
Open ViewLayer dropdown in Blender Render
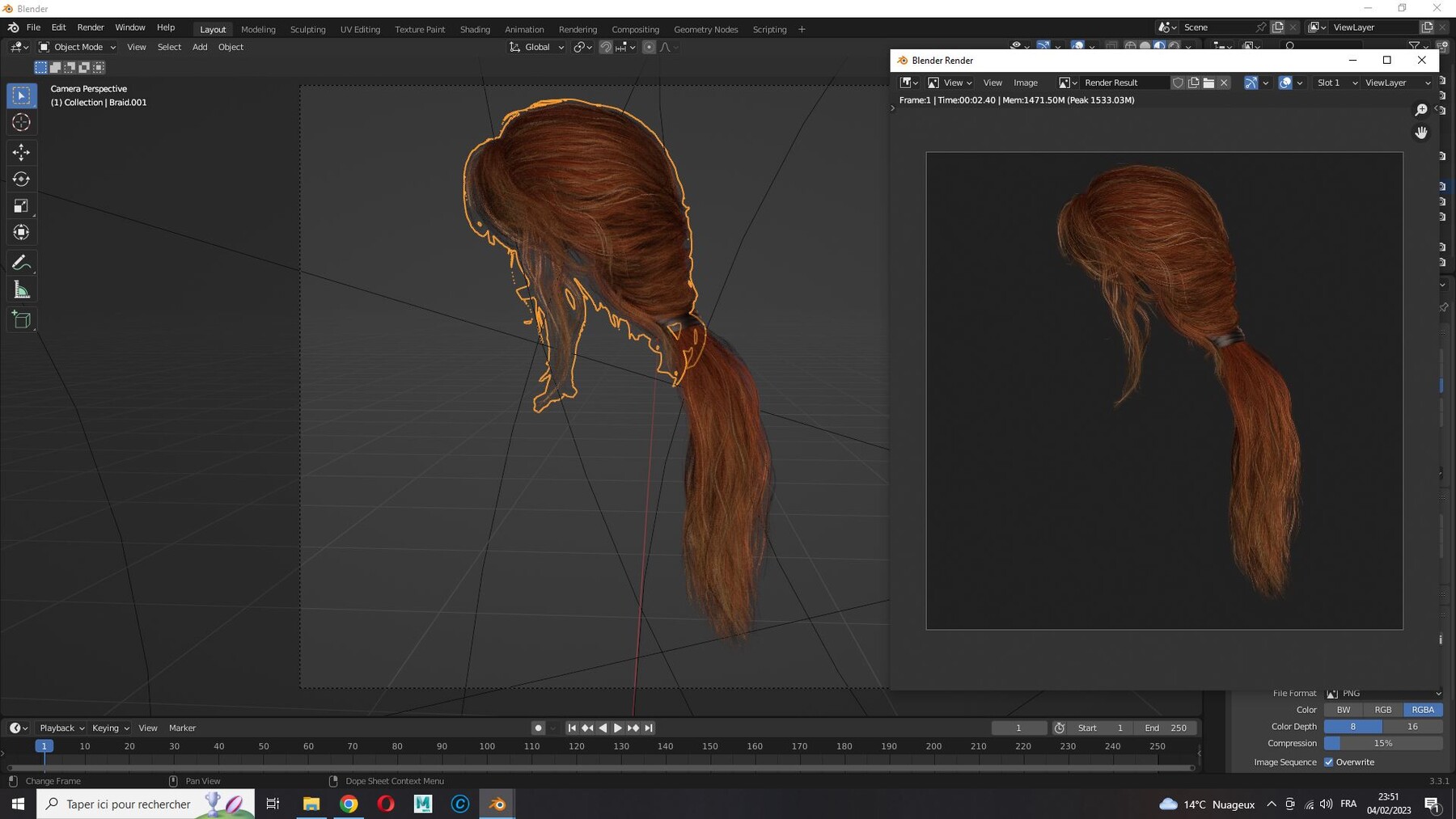[x=1397, y=82]
